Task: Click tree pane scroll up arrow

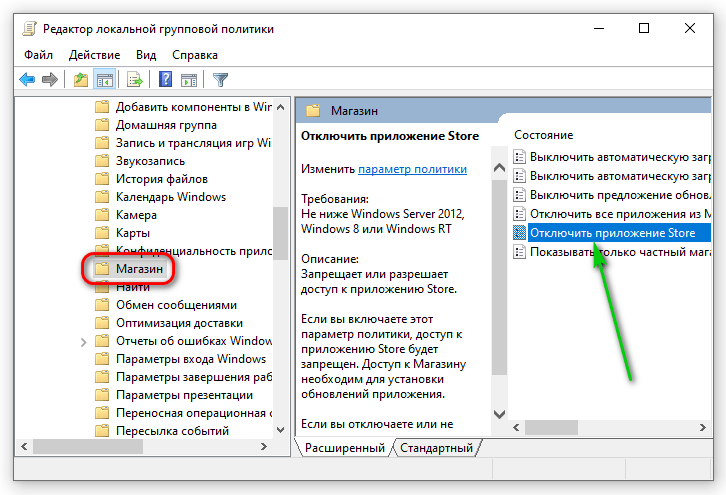Action: pos(281,107)
